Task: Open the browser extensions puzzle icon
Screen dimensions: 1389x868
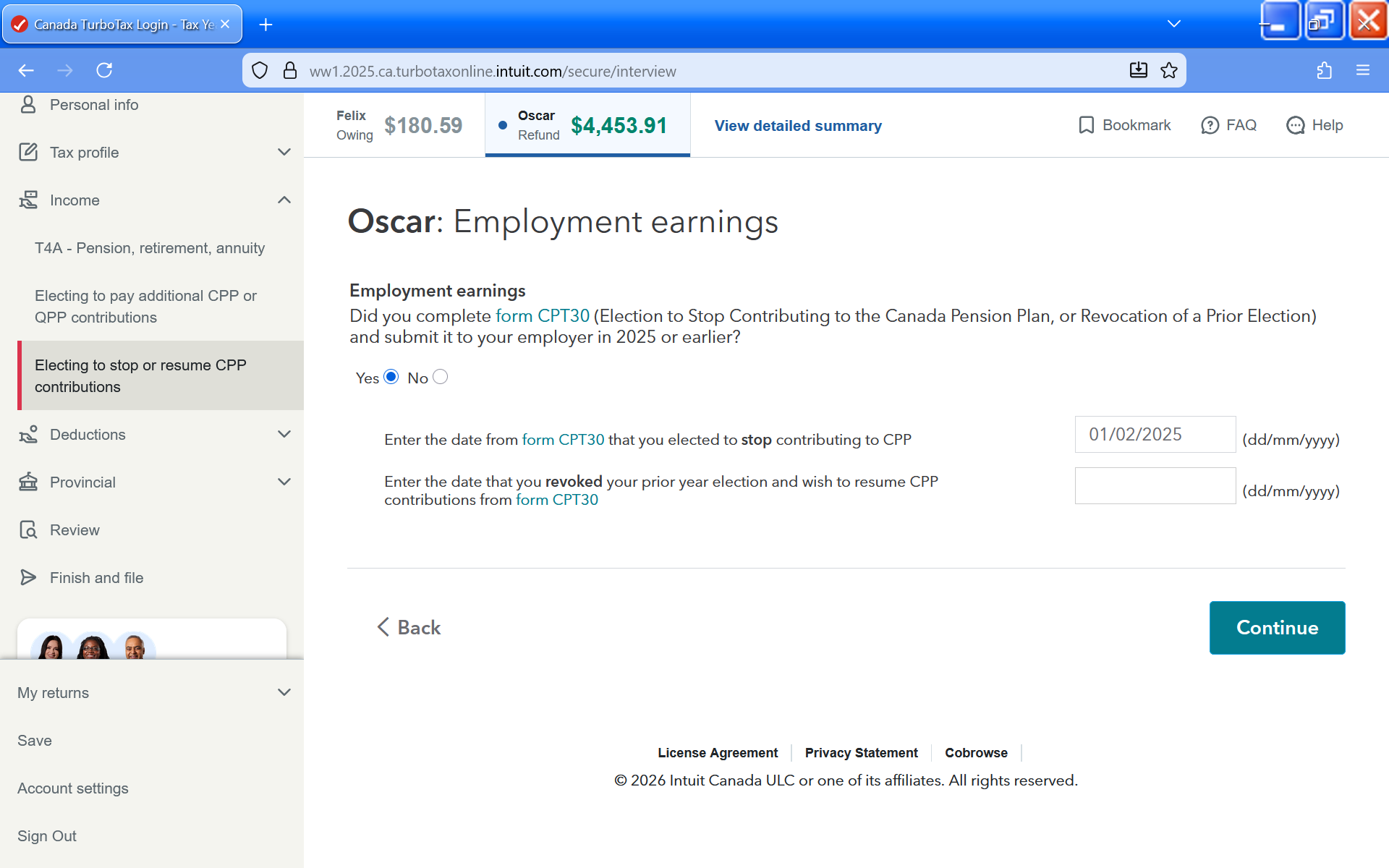Action: click(1324, 70)
